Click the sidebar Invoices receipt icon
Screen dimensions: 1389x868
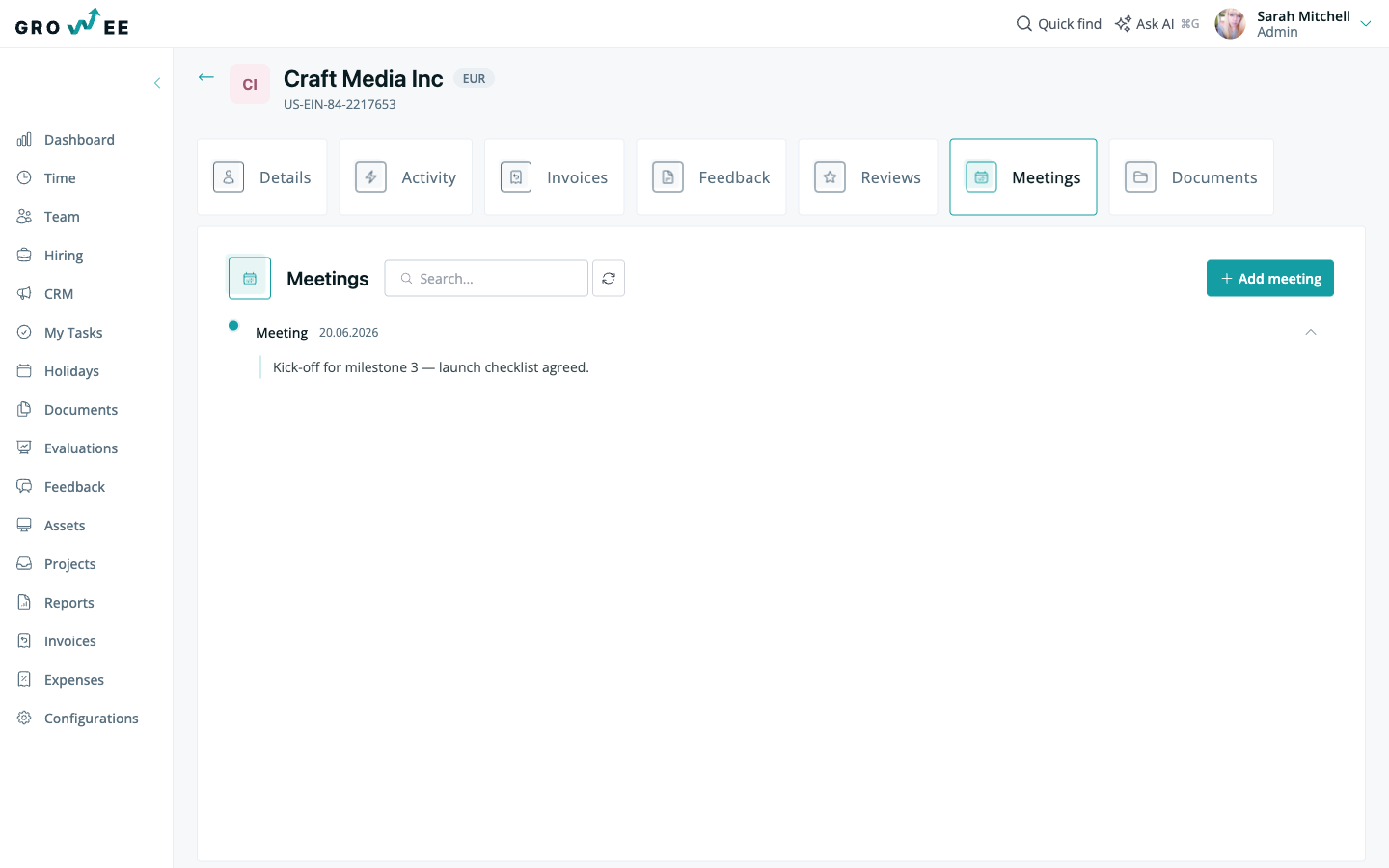click(24, 640)
